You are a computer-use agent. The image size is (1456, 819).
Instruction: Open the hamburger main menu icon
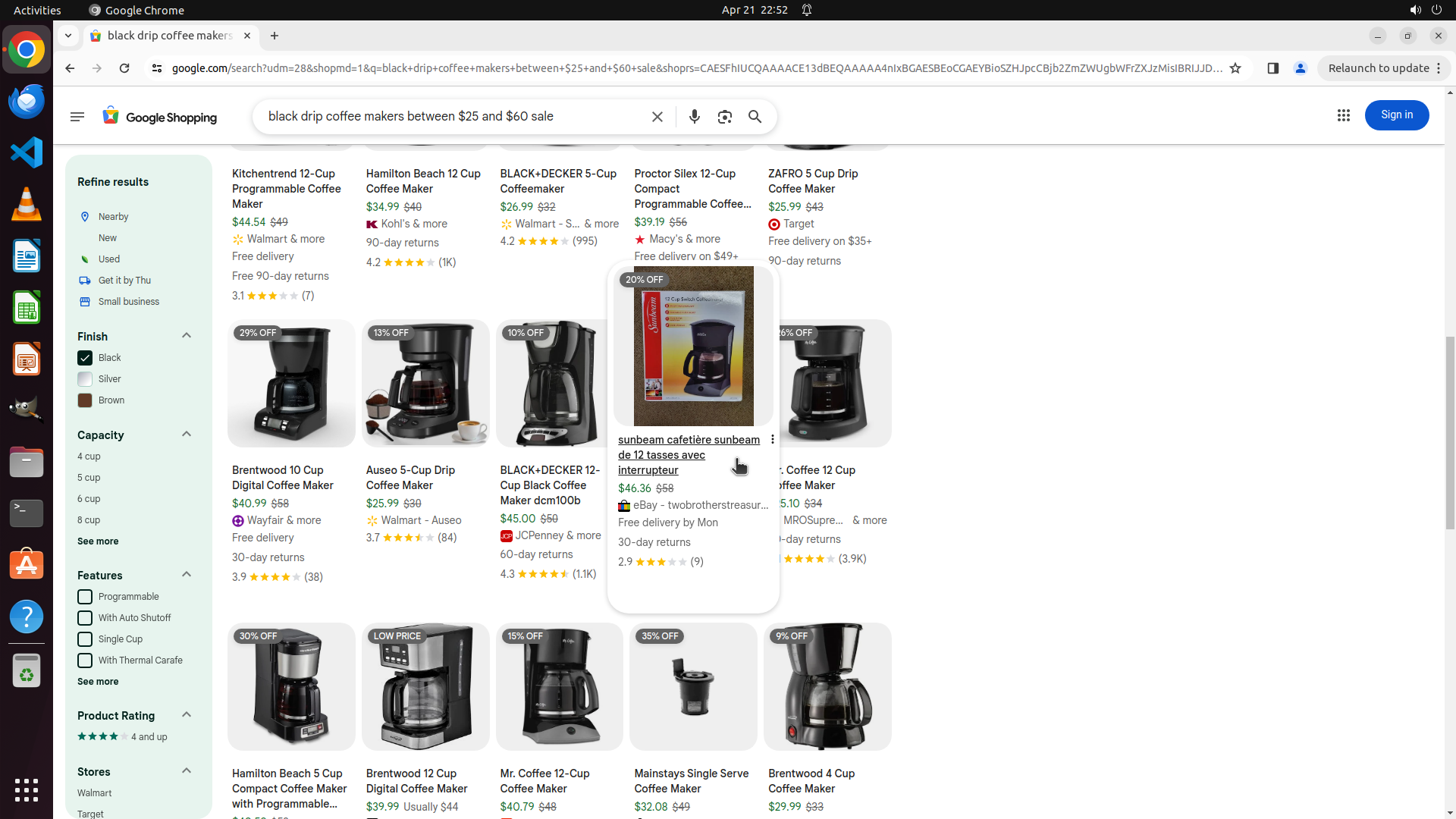coord(77,117)
